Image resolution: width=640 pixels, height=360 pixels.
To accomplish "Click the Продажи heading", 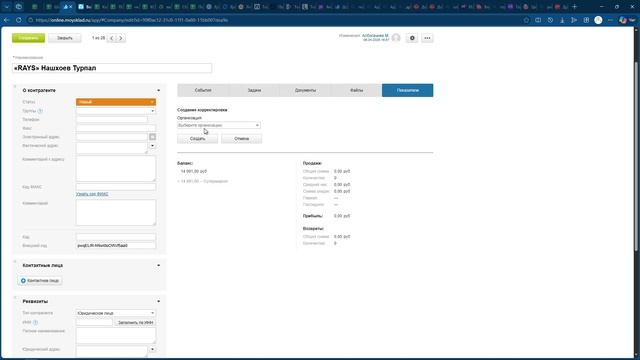I will [x=312, y=163].
